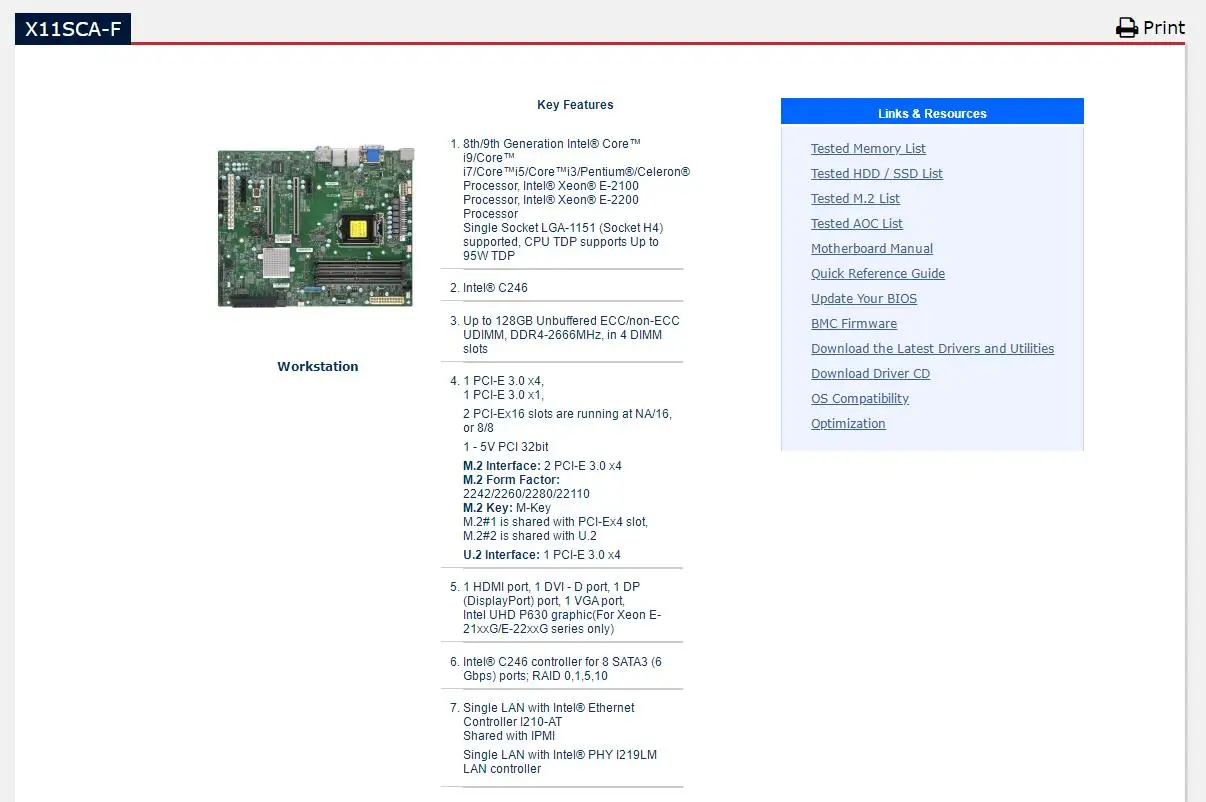Image resolution: width=1206 pixels, height=802 pixels.
Task: Click the Links & Resources header
Action: click(932, 112)
